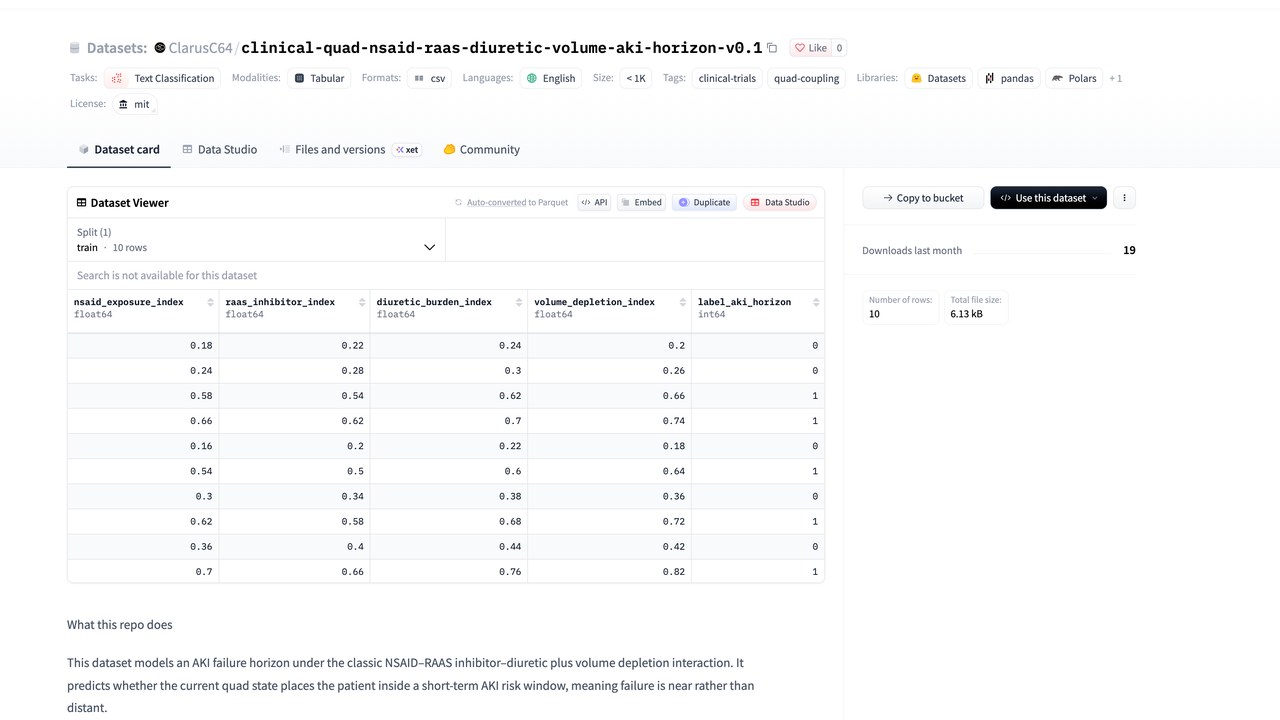Switch to the Dataset card tab

(x=119, y=150)
